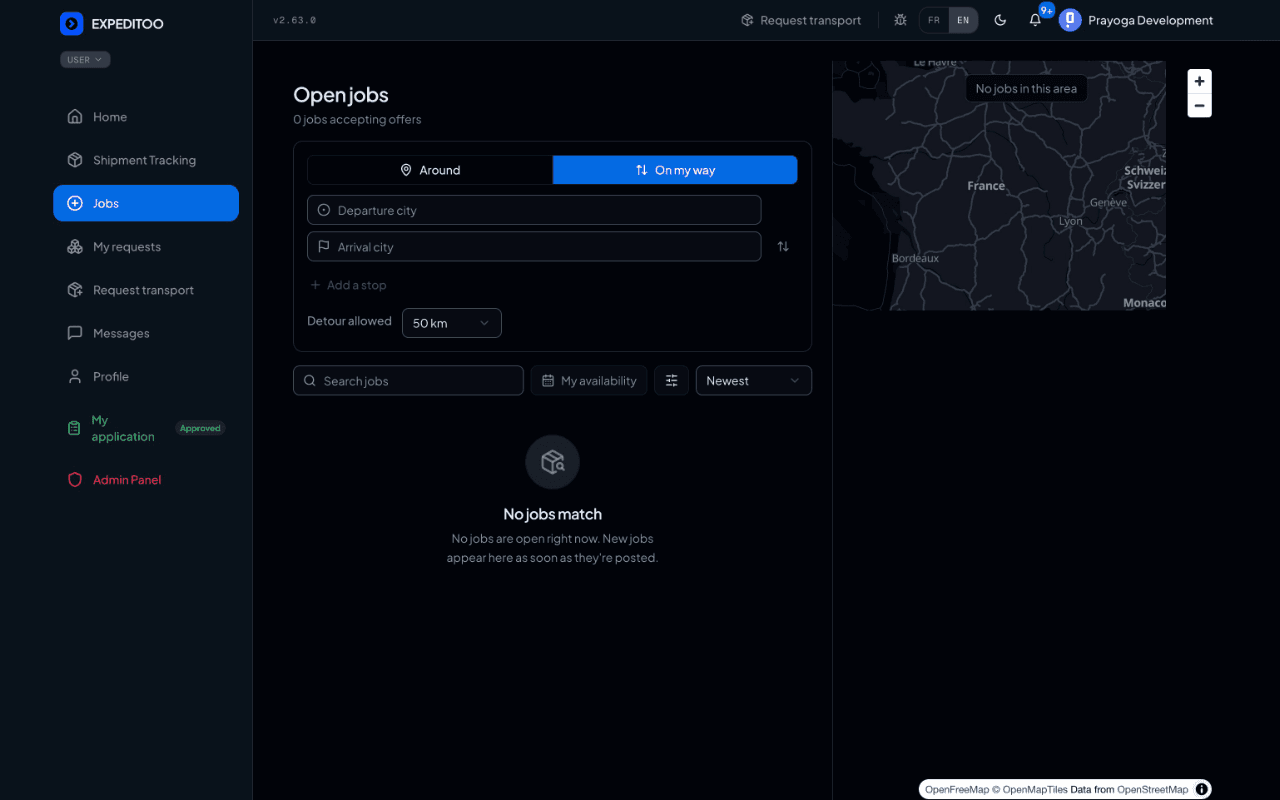
Task: Switch language to FR
Action: point(934,20)
